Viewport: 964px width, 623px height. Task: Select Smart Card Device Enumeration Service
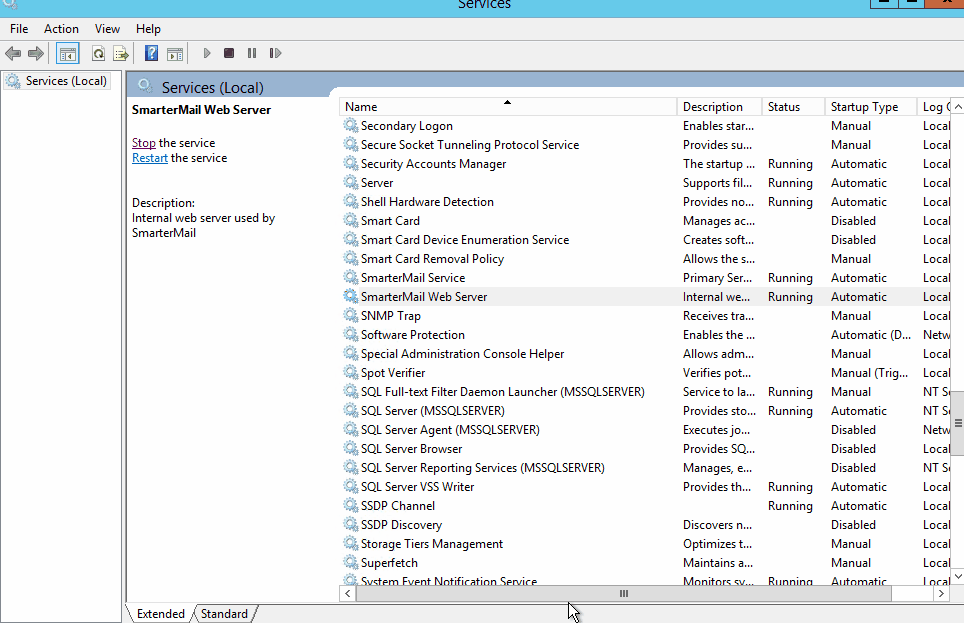(647, 239)
